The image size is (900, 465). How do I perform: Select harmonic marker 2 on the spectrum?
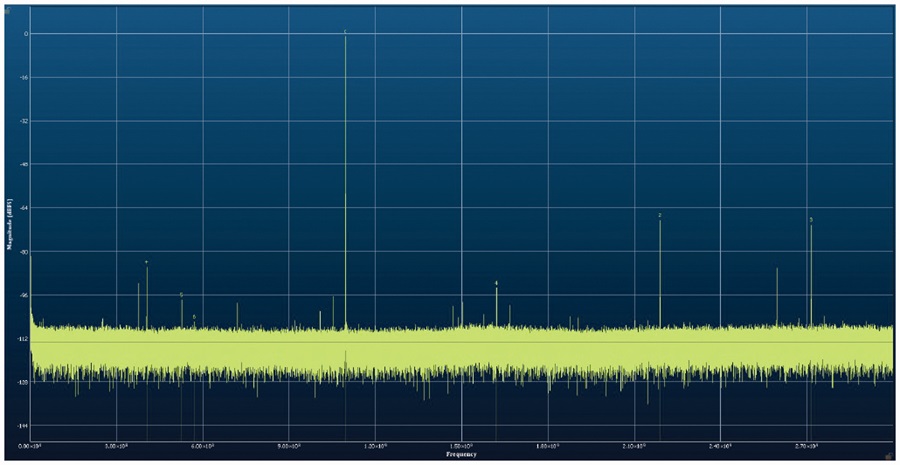point(660,215)
